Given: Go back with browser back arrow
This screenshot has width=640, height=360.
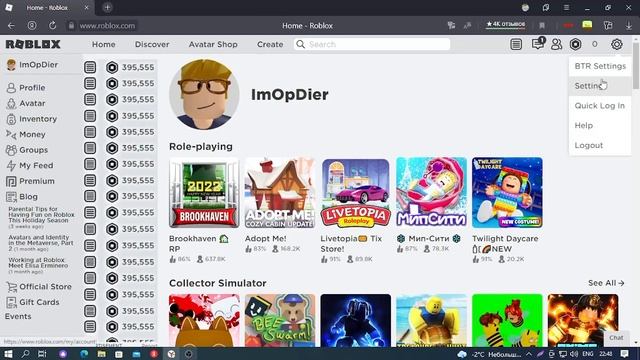Looking at the screenshot, I should [11, 25].
